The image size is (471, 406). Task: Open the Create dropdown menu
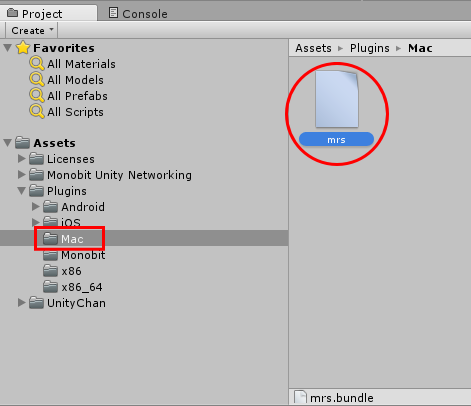32,30
